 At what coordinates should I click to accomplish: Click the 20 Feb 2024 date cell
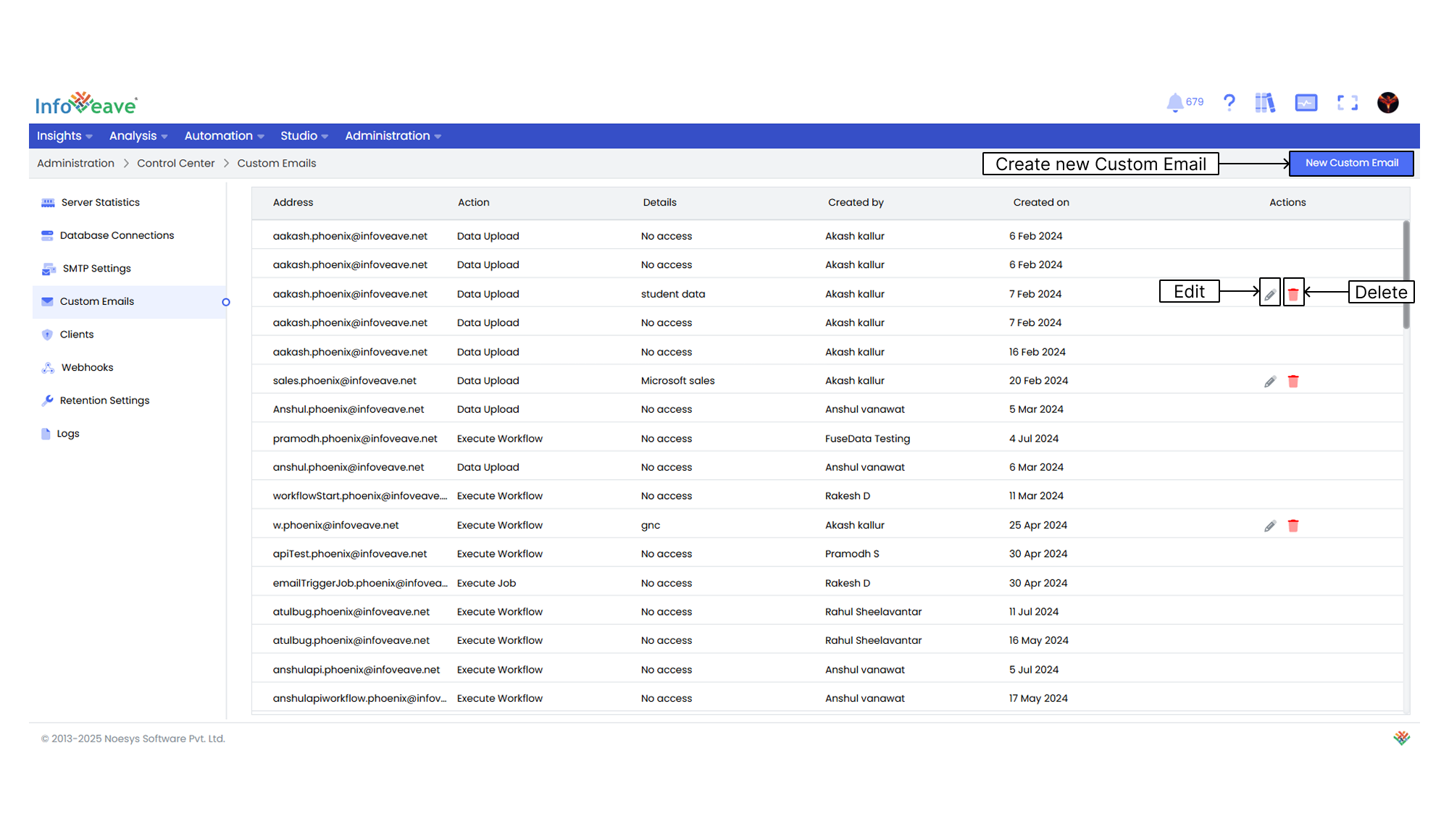point(1038,381)
